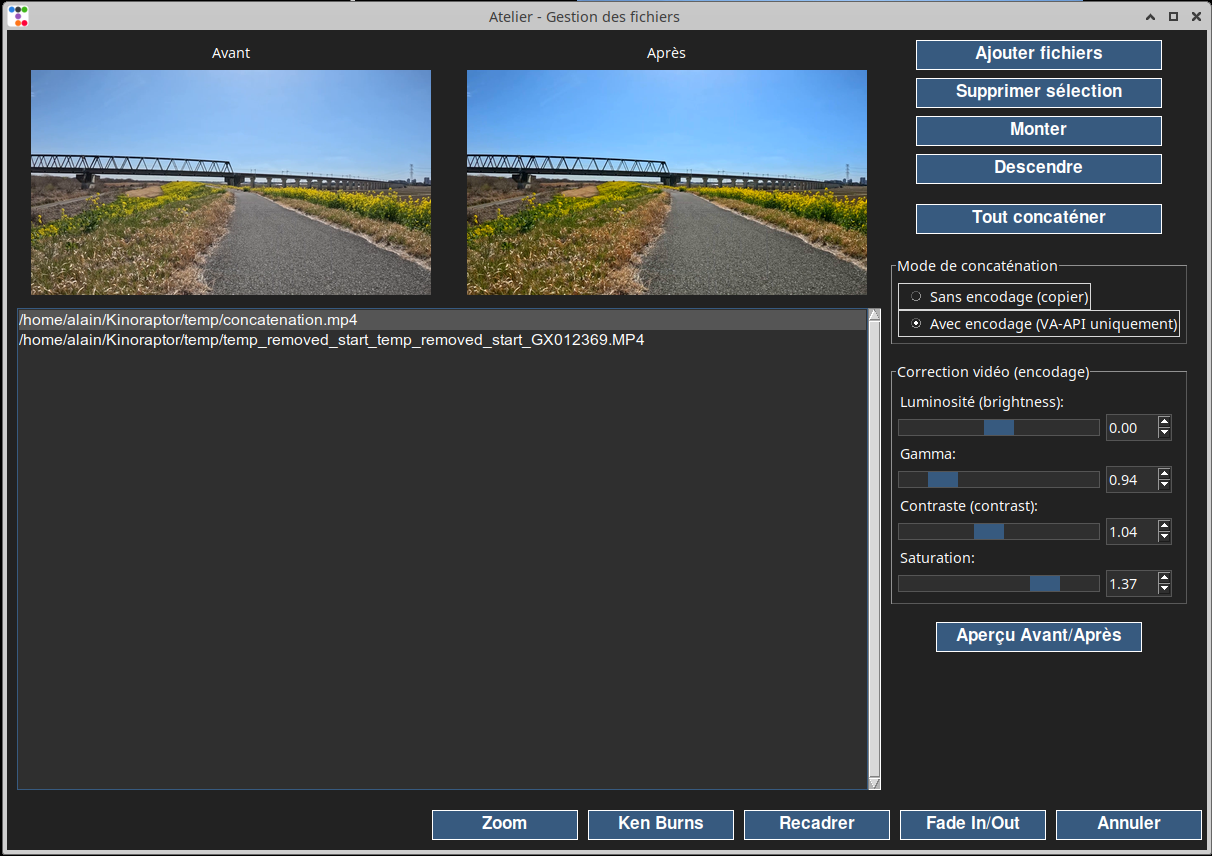Decrease saturation using down arrow
The width and height of the screenshot is (1212, 856).
(1164, 590)
